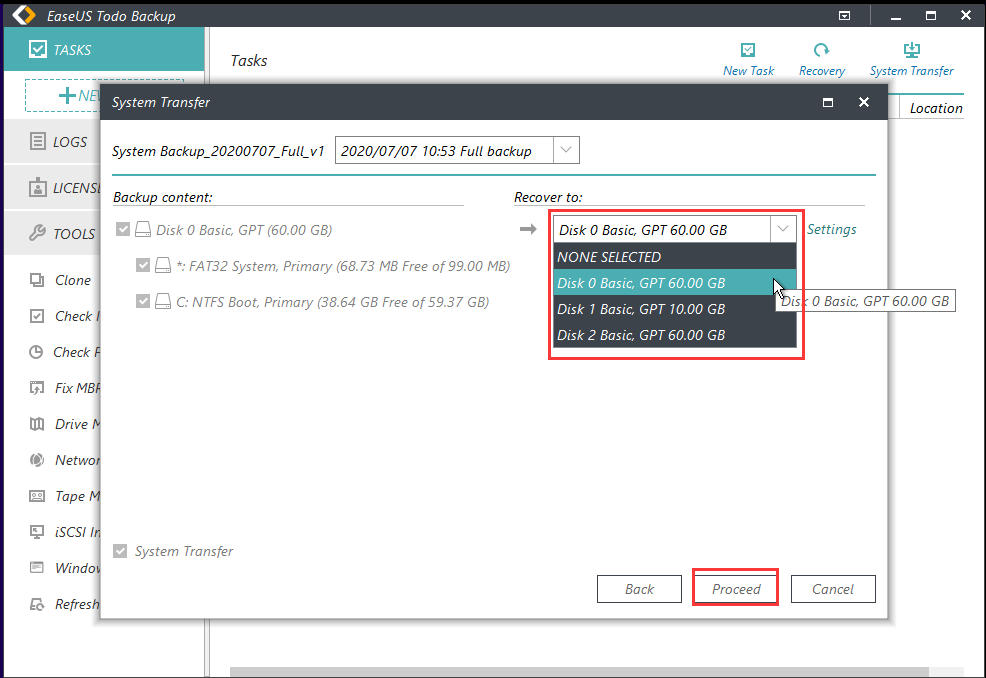Click the Proceed button
Image resolution: width=986 pixels, height=678 pixels.
click(x=736, y=589)
